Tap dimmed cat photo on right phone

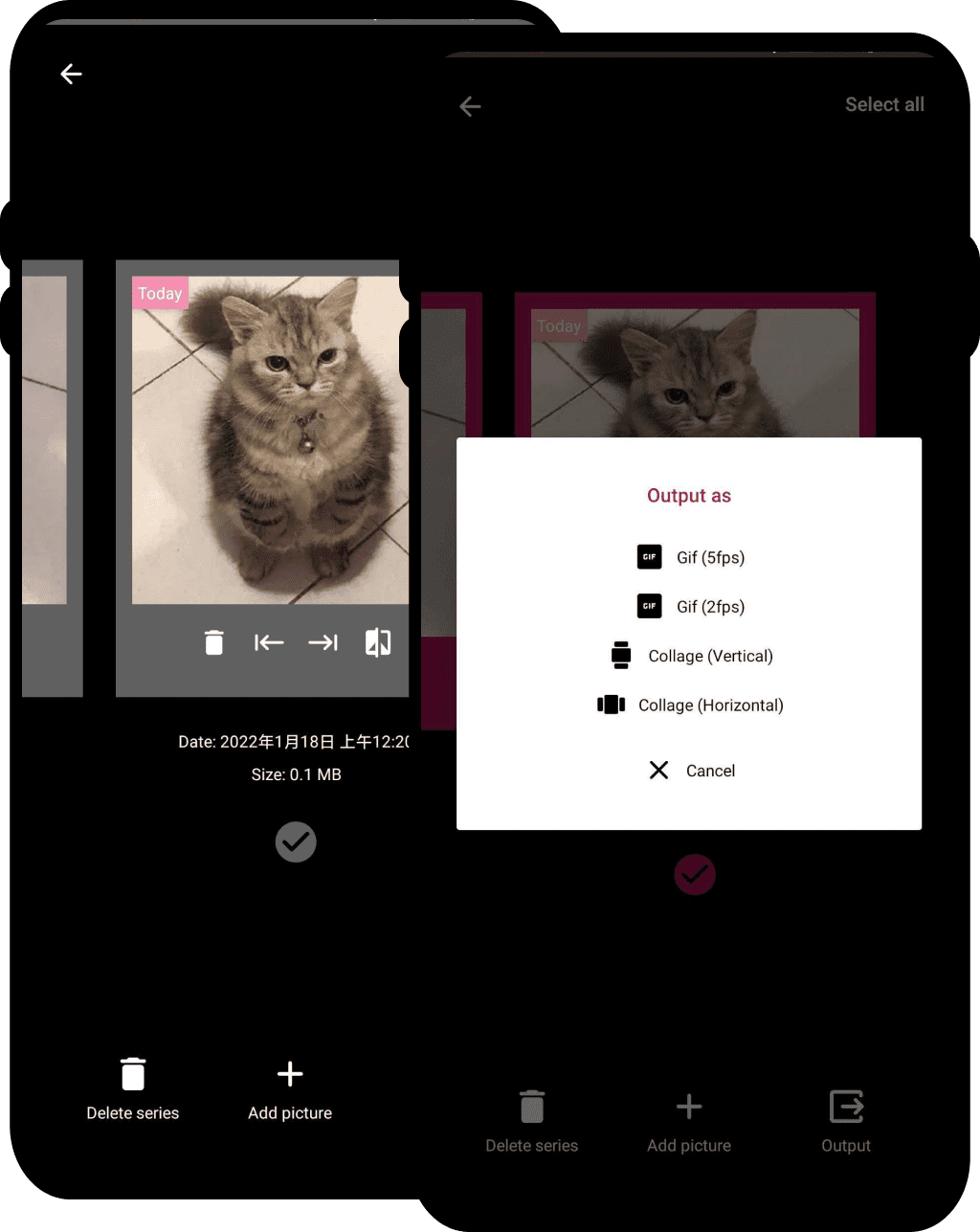[x=695, y=373]
